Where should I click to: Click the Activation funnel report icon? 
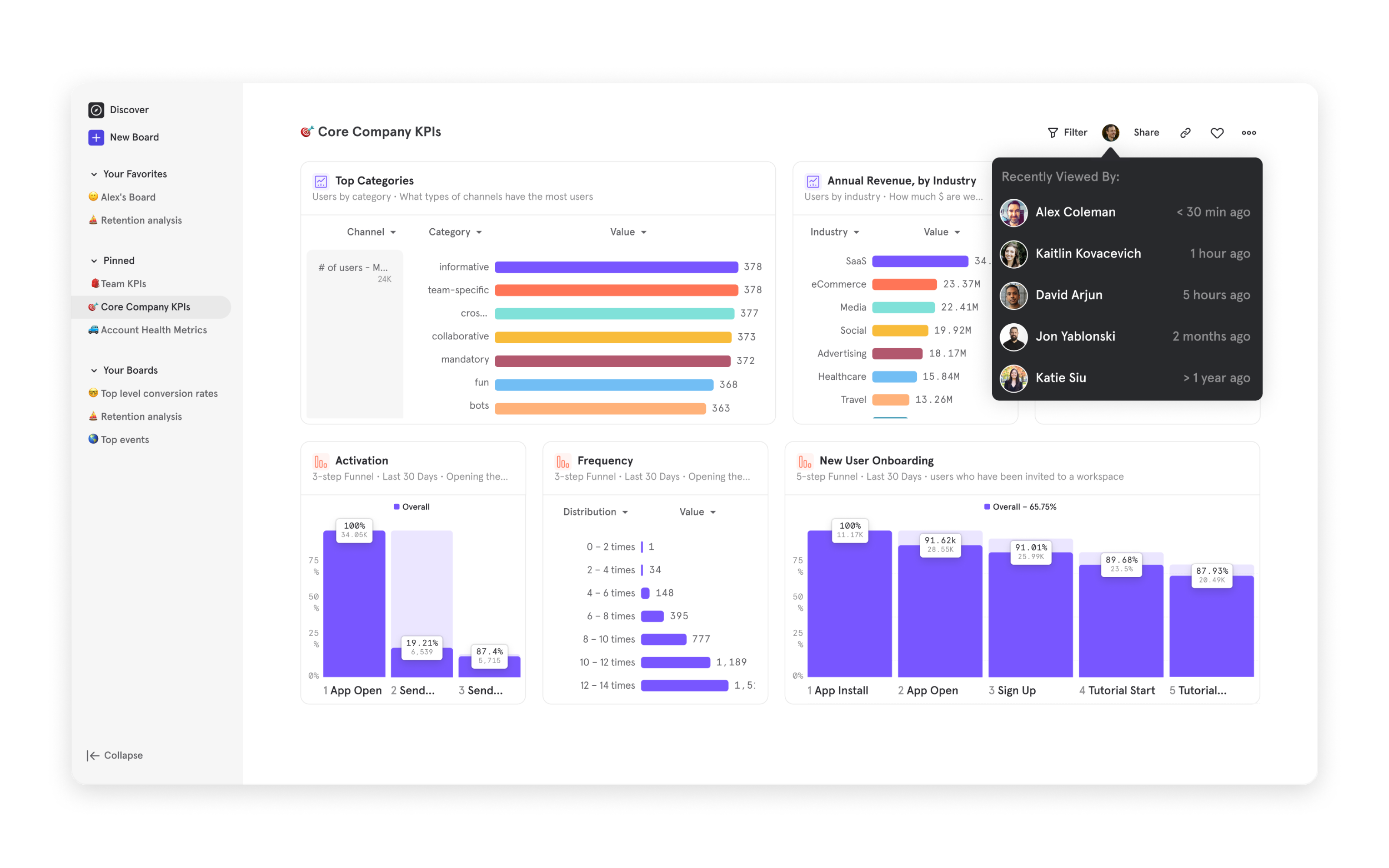click(321, 461)
